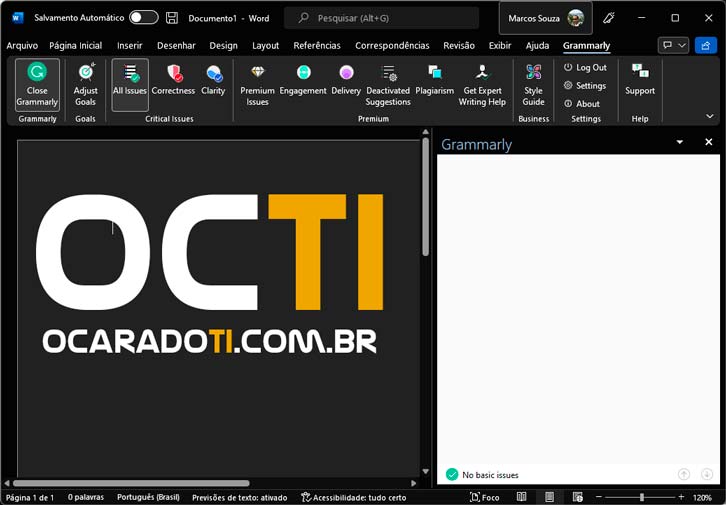The image size is (726, 505).
Task: Zoom out with the minus button
Action: click(597, 497)
